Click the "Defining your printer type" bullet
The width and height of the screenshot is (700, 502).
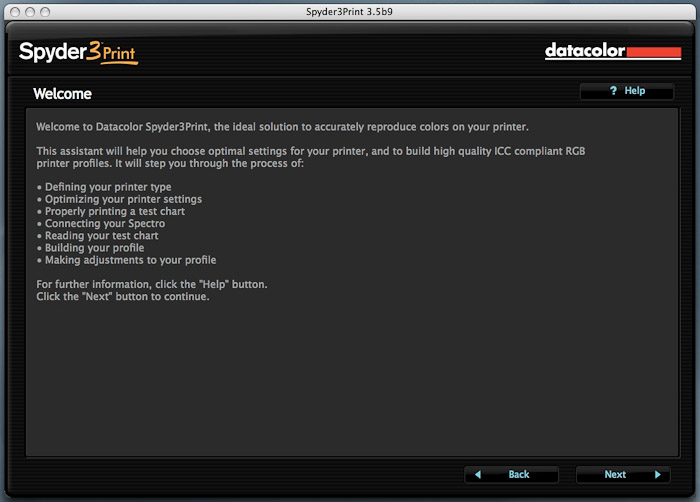[x=104, y=187]
